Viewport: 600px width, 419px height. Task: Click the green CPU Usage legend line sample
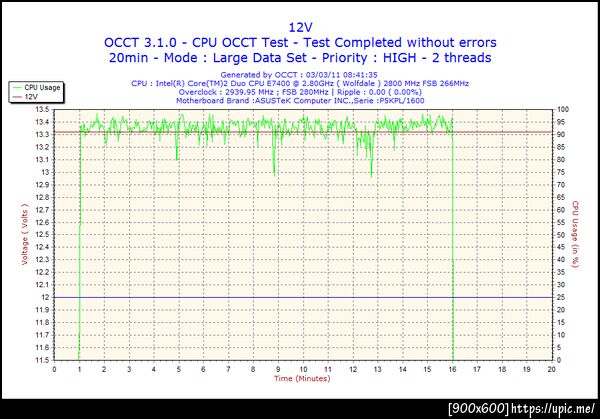click(17, 88)
